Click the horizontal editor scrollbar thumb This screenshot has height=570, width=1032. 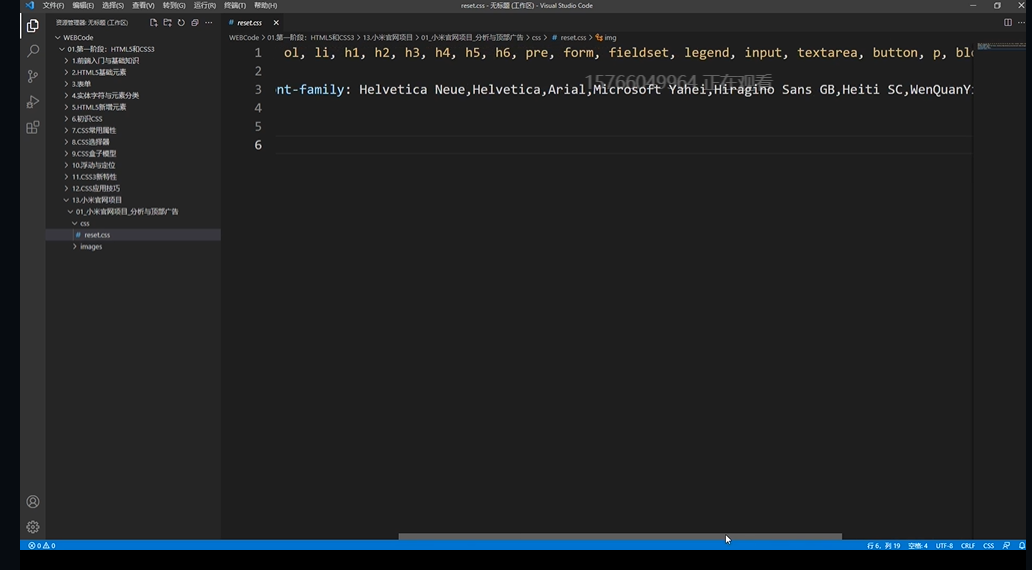click(620, 536)
